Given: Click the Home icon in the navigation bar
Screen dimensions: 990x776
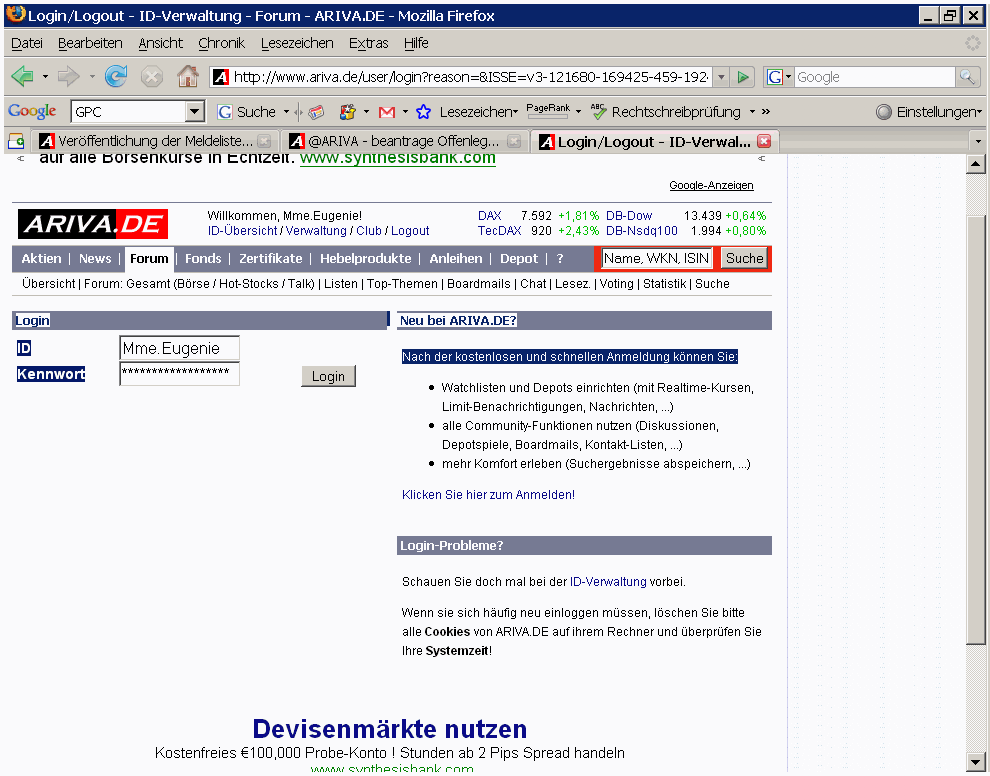Looking at the screenshot, I should 187,77.
